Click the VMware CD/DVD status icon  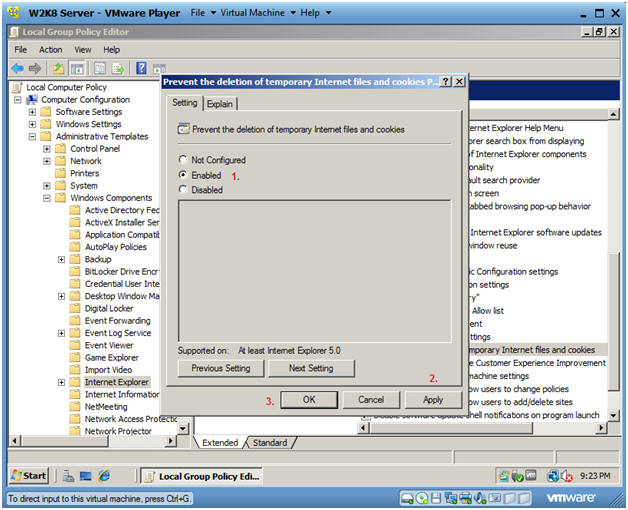point(422,498)
